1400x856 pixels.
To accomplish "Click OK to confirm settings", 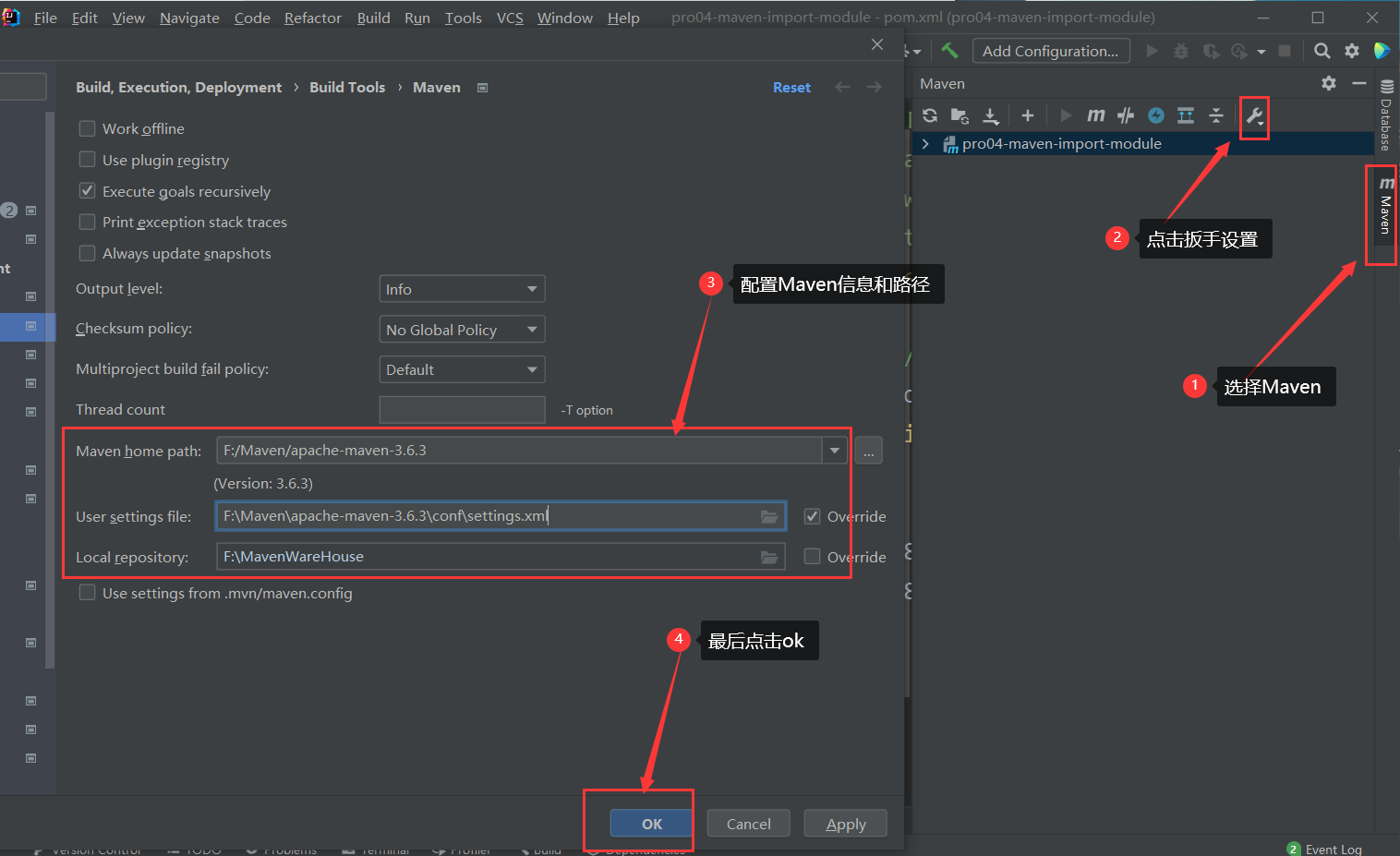I will (x=652, y=824).
